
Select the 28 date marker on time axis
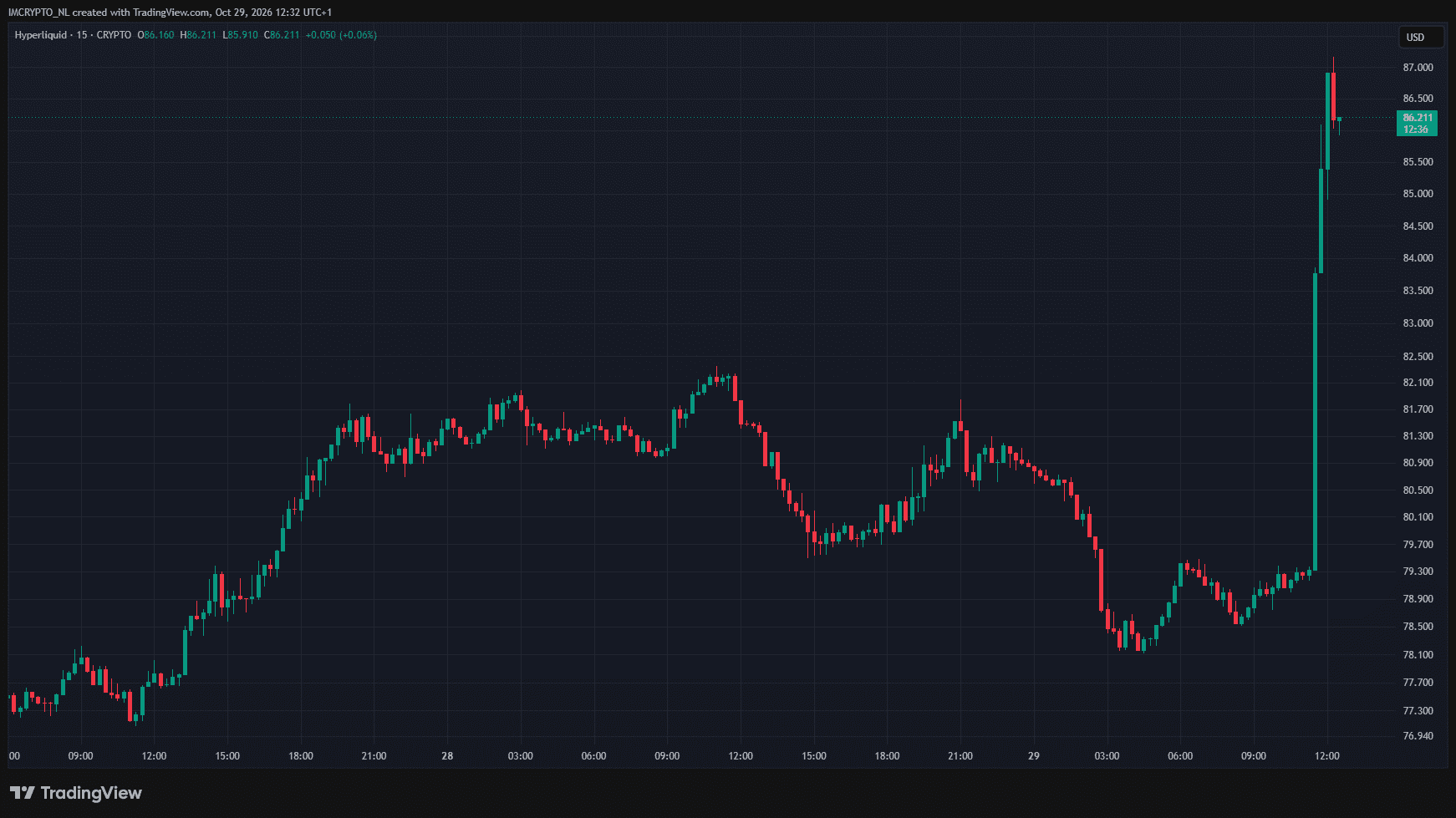tap(447, 756)
